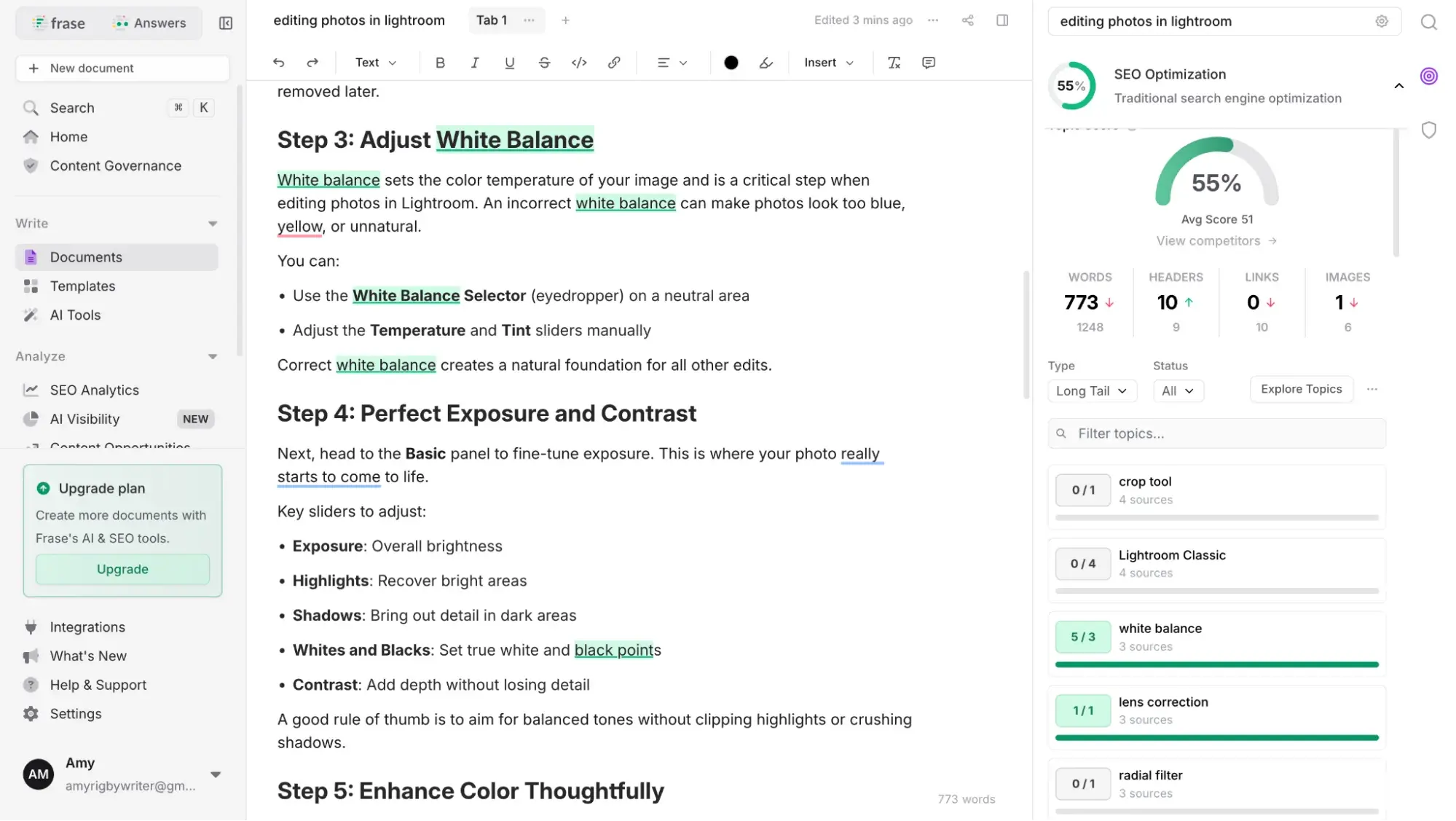Viewport: 1456px width, 821px height.
Task: Click the Filter topics input field
Action: pos(1224,433)
